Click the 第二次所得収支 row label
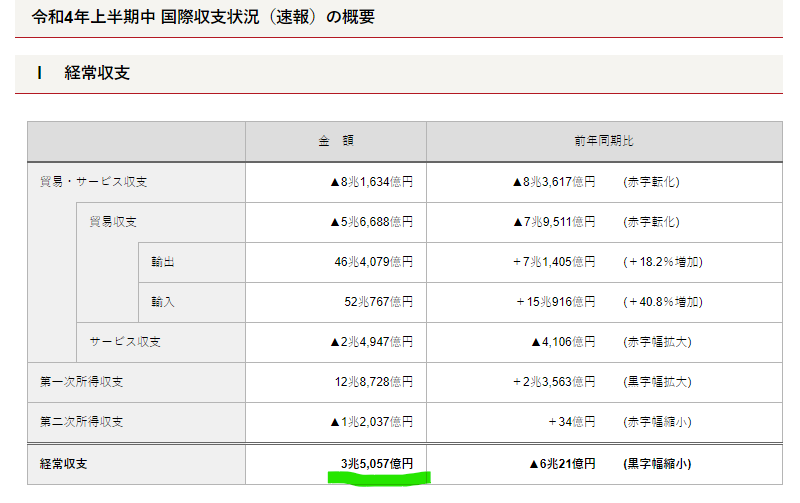800x503 pixels. (x=82, y=422)
